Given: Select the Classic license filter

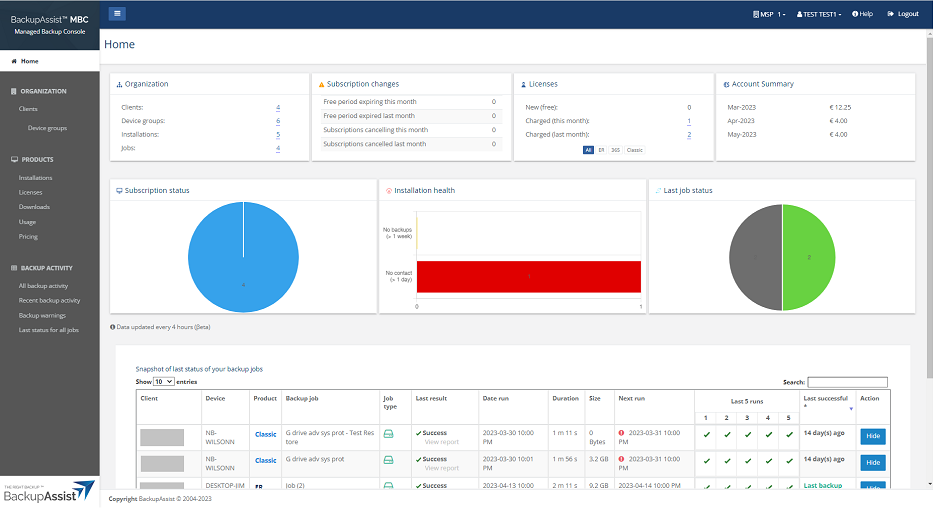Looking at the screenshot, I should (634, 150).
